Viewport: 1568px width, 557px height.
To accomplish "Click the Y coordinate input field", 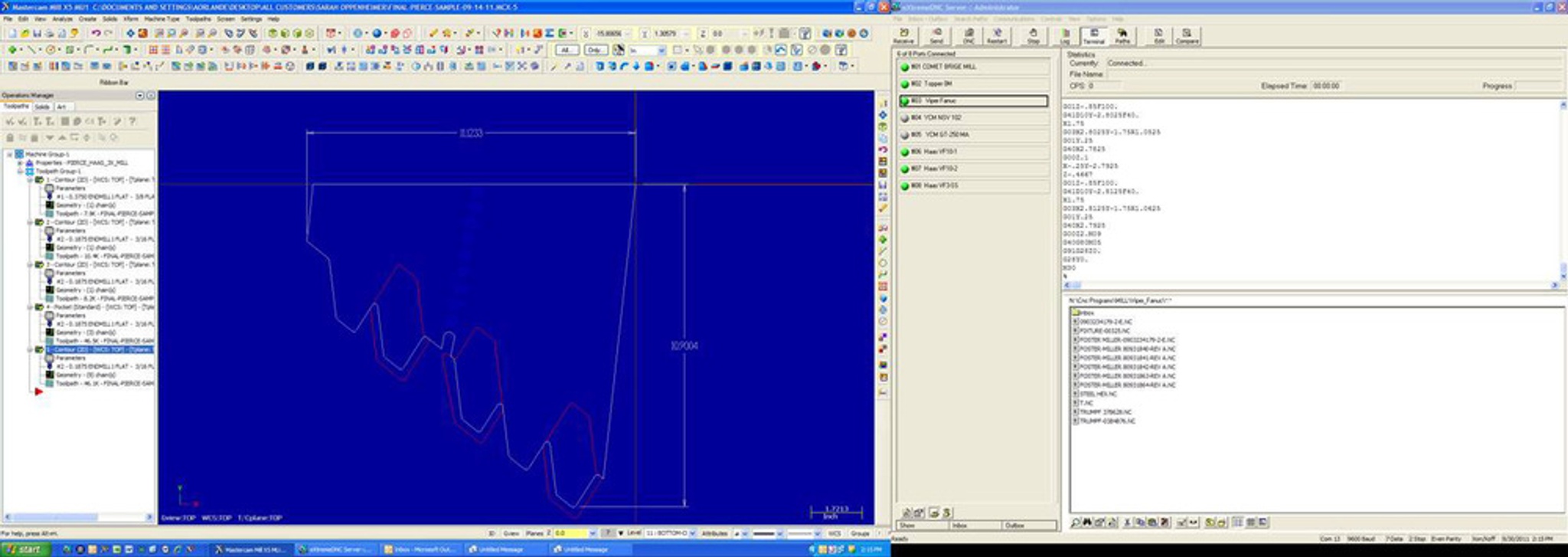I will [x=669, y=34].
